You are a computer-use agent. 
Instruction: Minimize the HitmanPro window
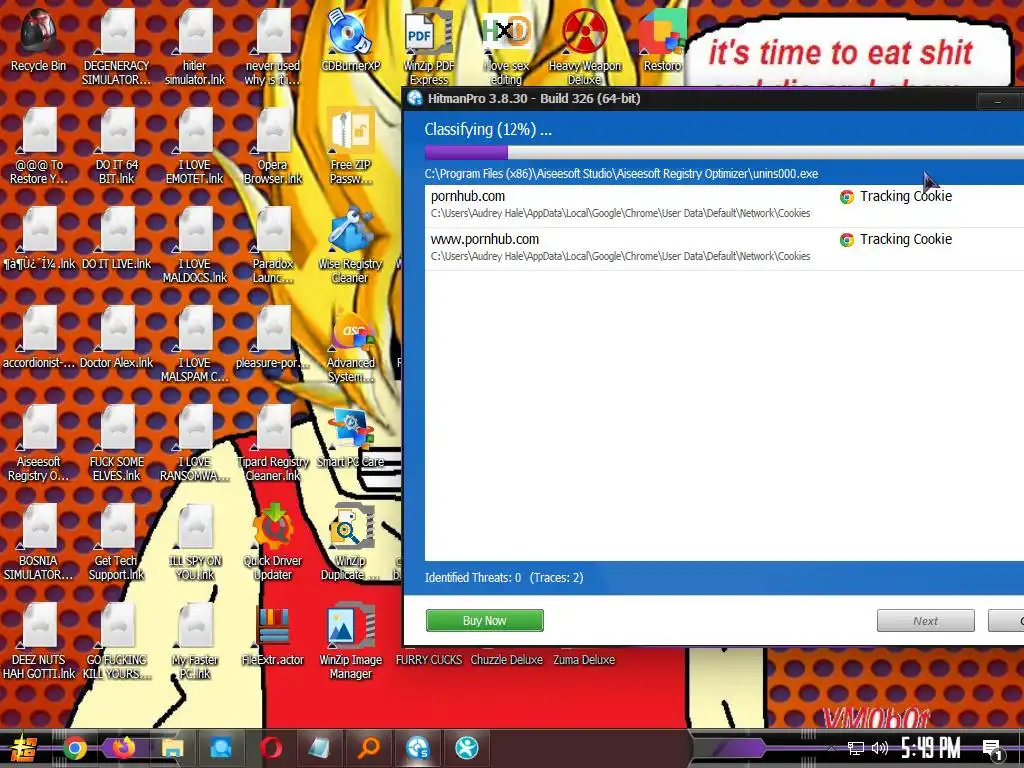998,101
